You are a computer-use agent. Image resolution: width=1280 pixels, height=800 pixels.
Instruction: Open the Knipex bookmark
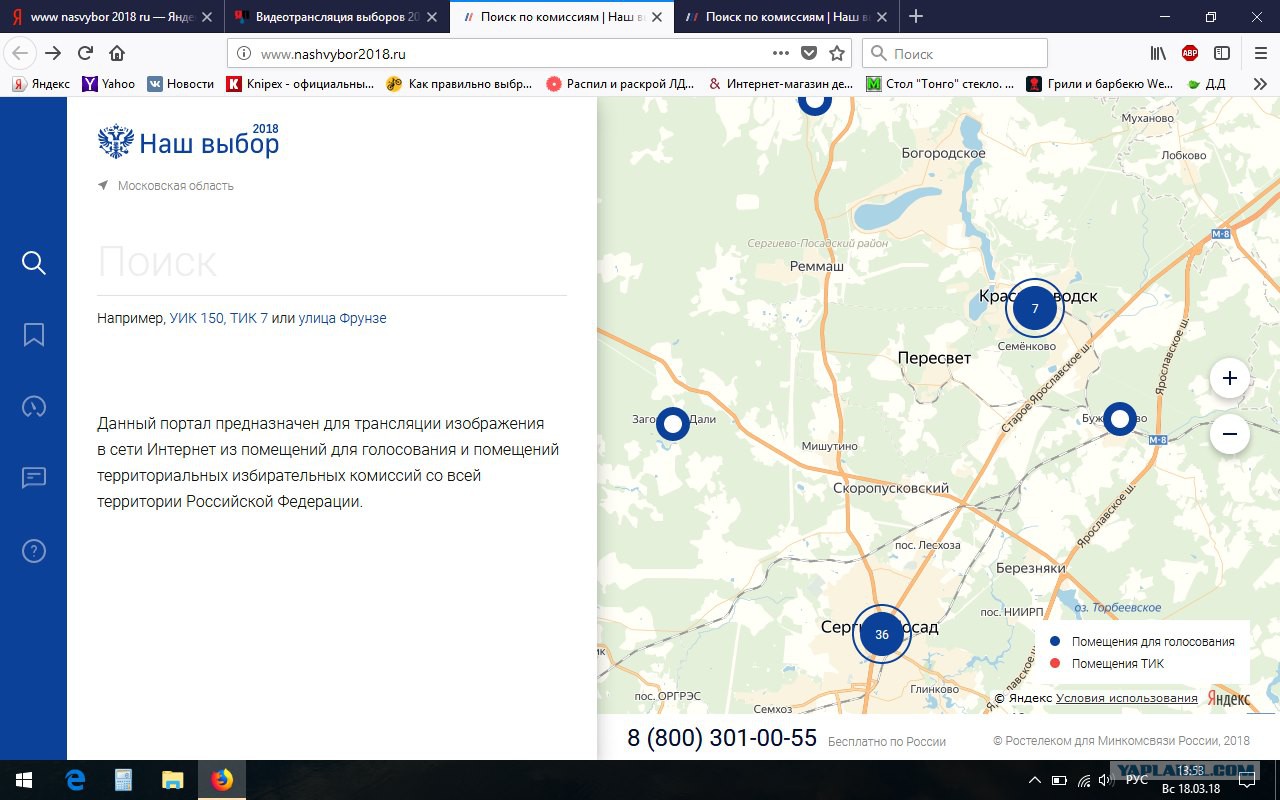coord(300,84)
